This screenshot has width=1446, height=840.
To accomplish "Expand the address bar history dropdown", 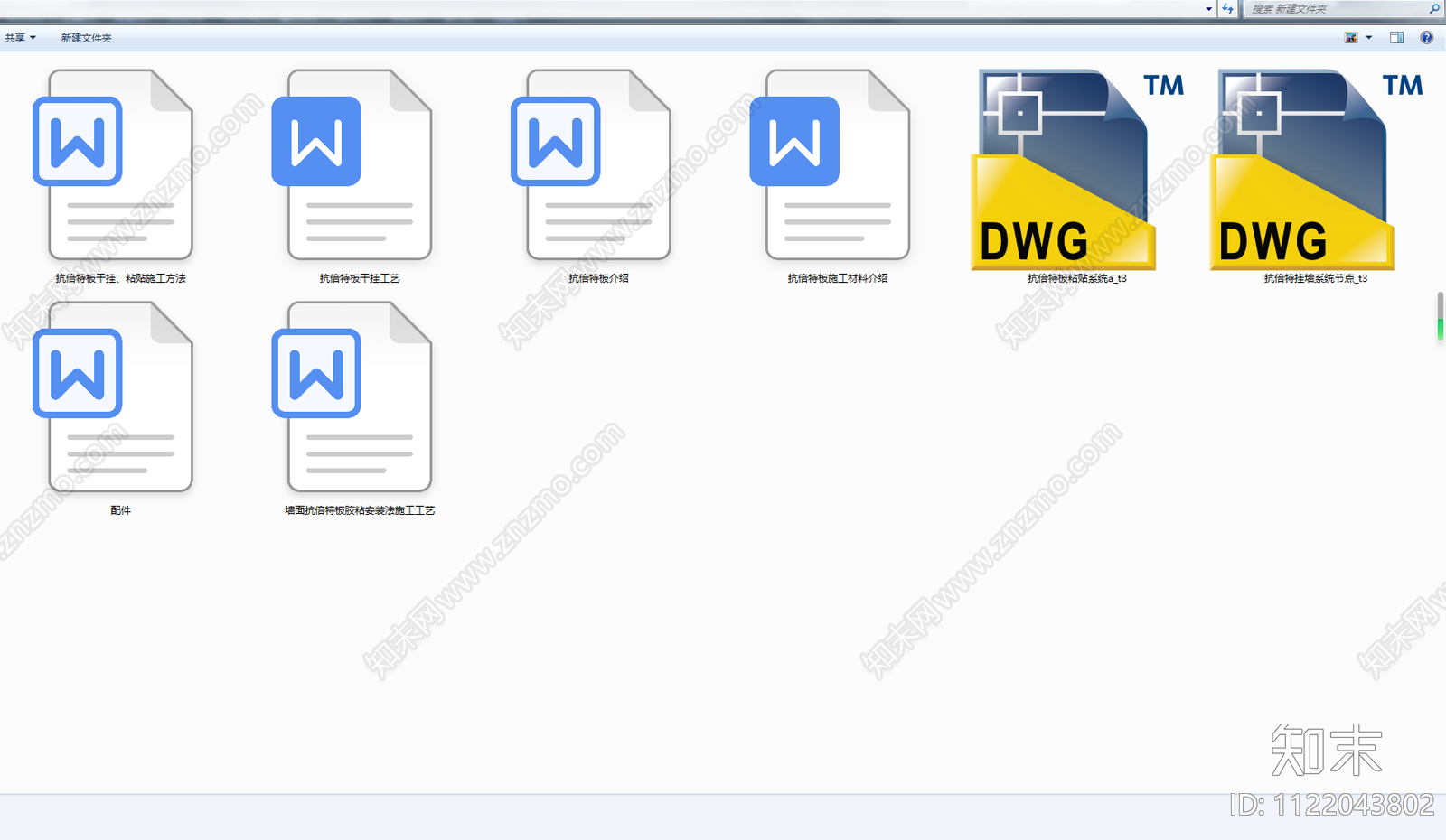I will (1209, 9).
